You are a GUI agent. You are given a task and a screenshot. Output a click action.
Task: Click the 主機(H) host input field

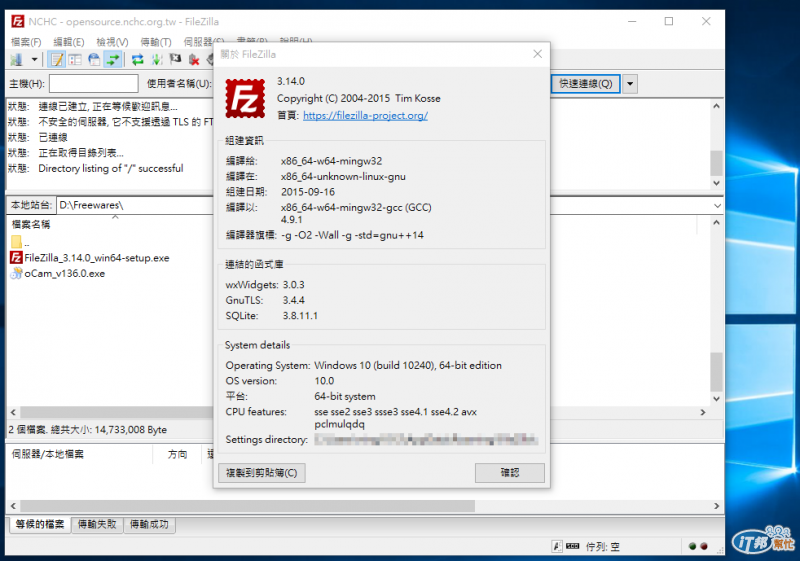94,84
